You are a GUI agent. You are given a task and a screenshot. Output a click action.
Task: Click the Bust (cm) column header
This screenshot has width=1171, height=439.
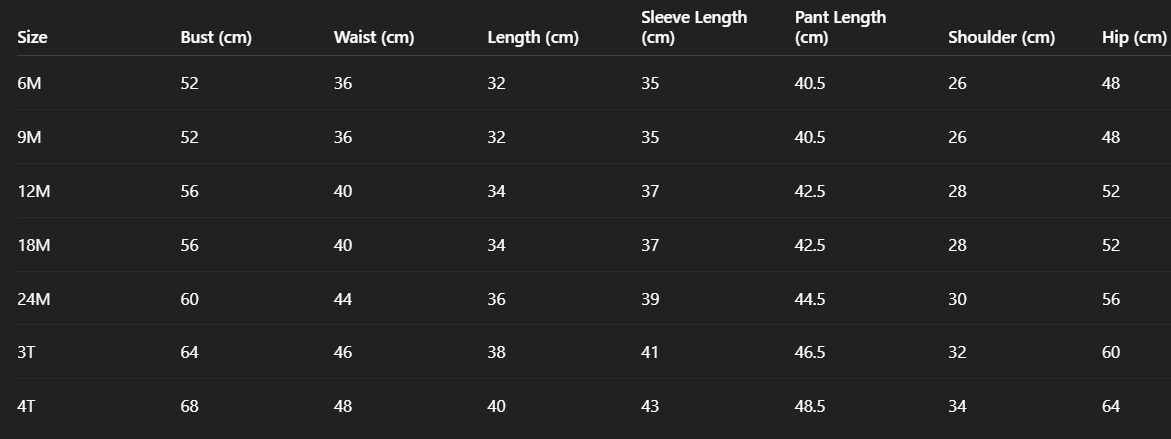[215, 38]
